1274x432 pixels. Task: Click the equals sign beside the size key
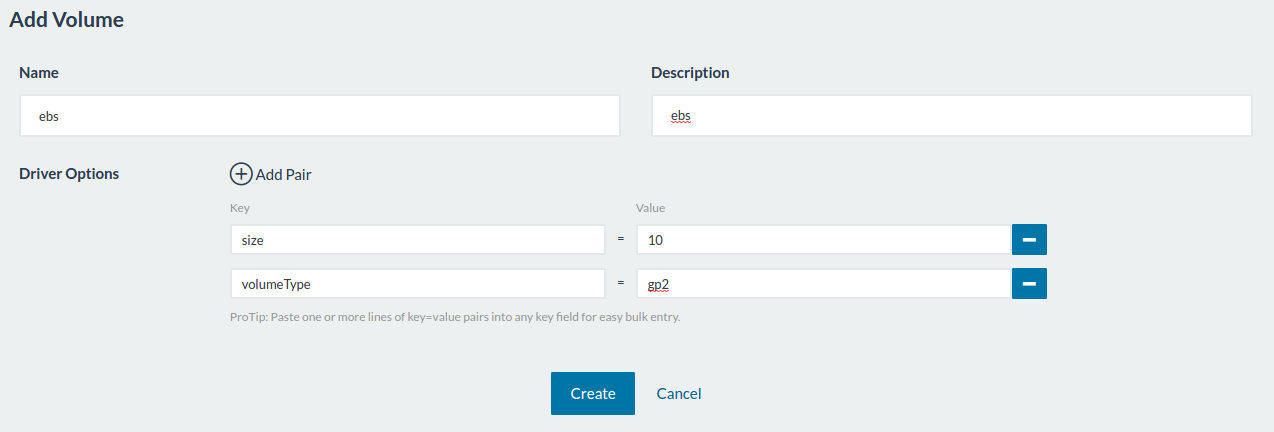pyautogui.click(x=620, y=240)
